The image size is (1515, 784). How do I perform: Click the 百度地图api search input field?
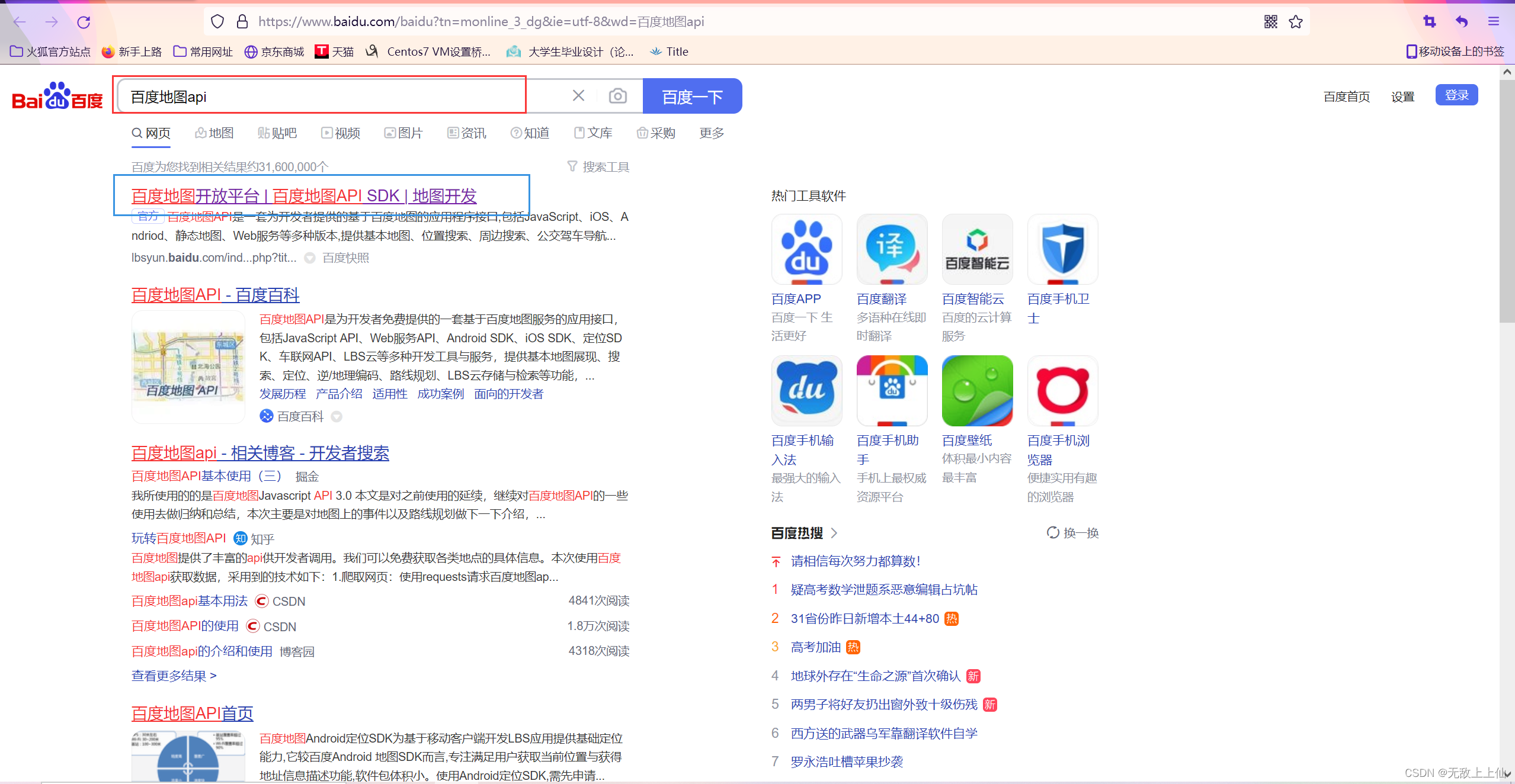click(332, 97)
